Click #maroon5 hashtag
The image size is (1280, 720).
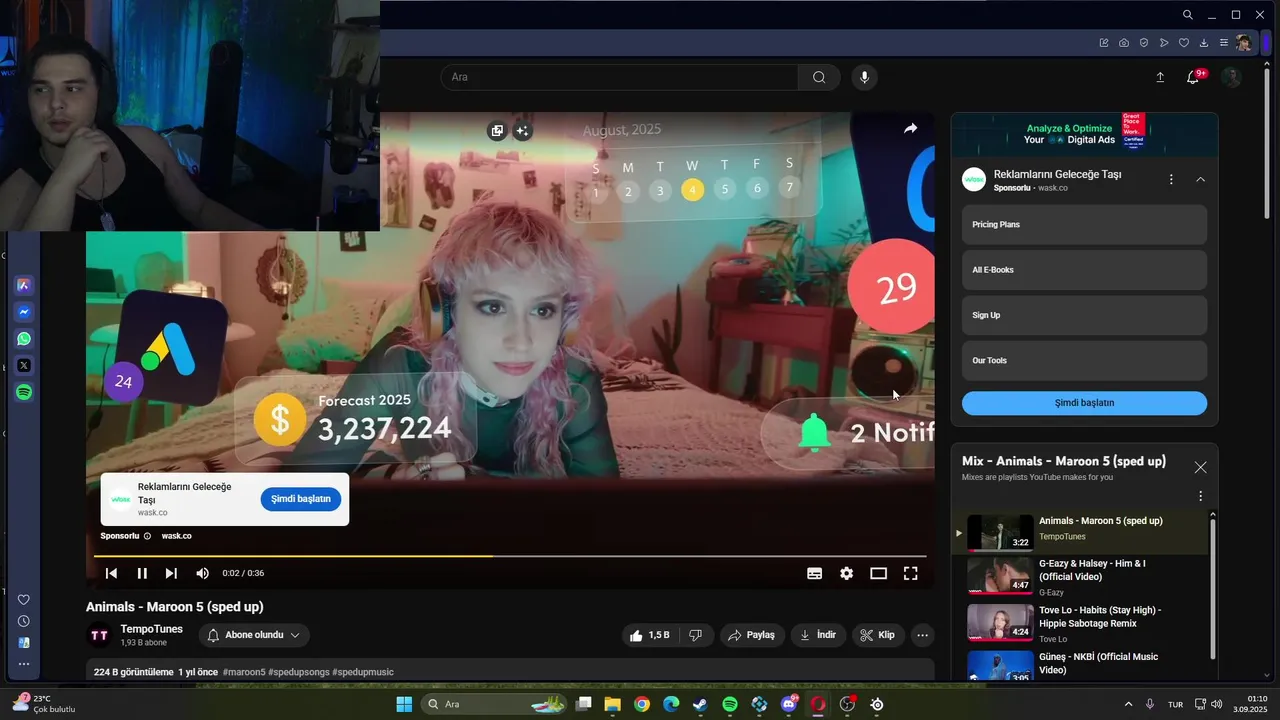244,672
